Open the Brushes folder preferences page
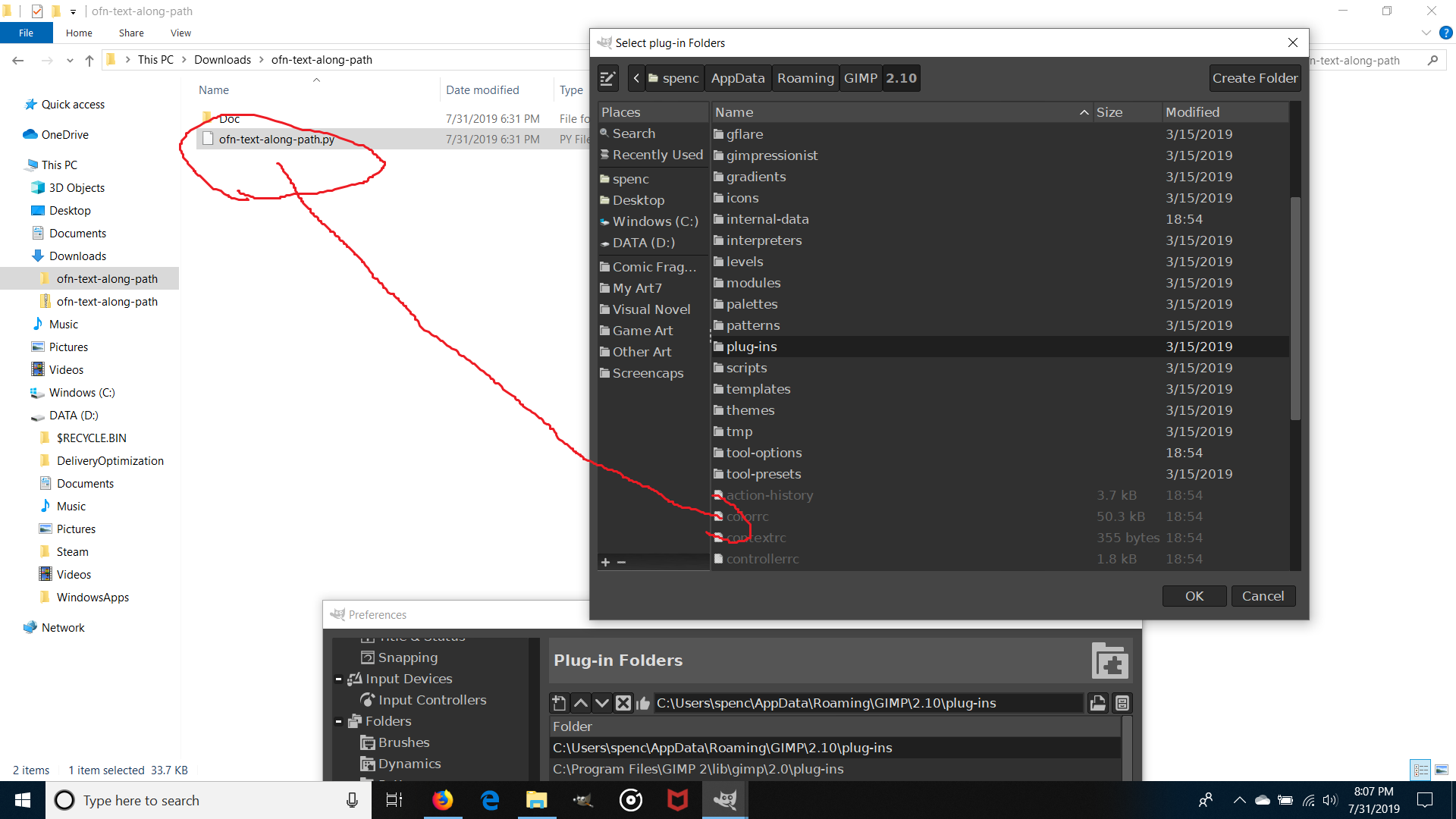The height and width of the screenshot is (819, 1456). (395, 742)
